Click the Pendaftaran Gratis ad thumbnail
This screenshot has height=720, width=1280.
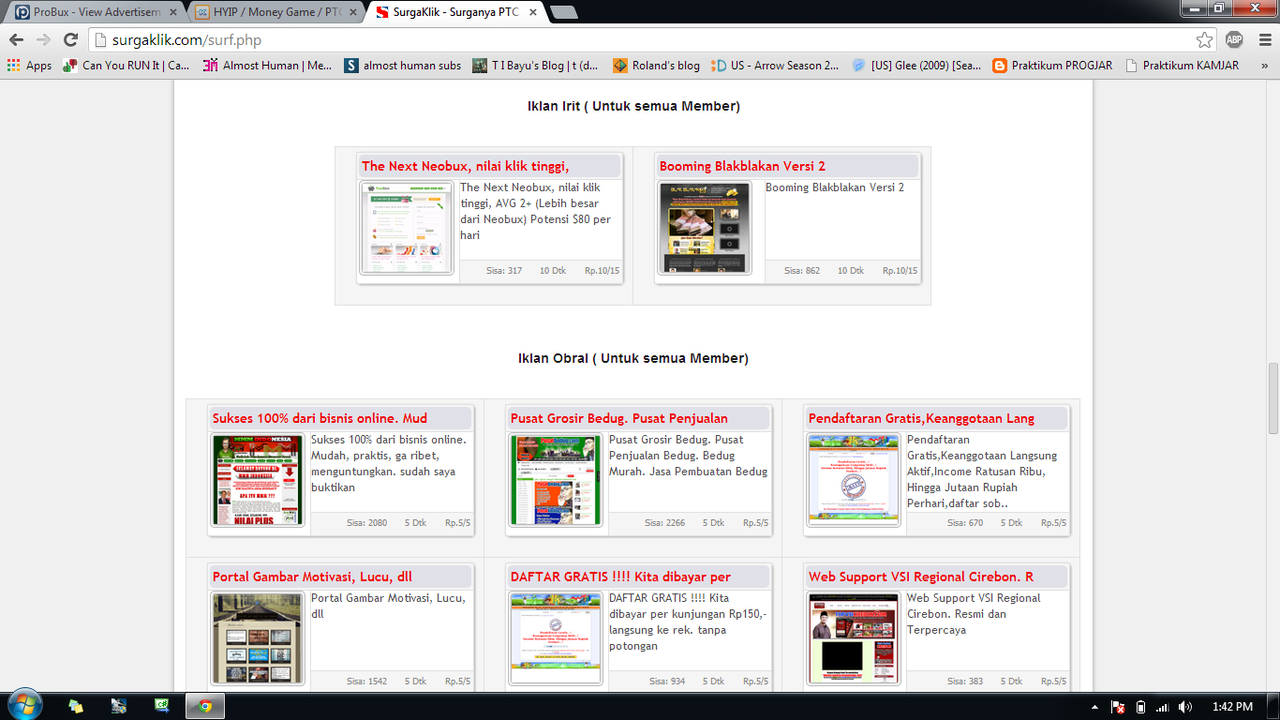[854, 480]
